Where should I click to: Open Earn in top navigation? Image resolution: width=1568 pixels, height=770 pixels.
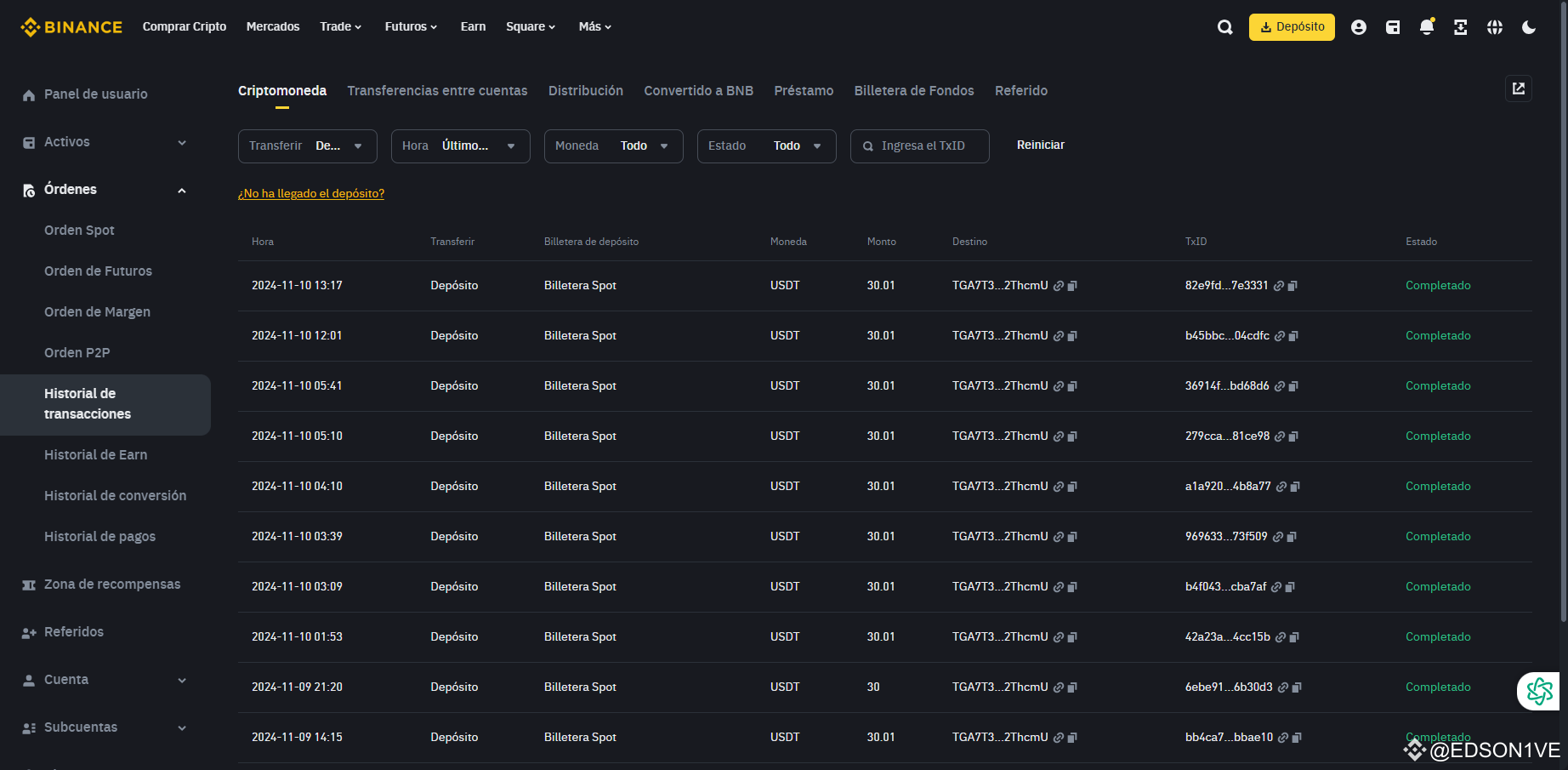[474, 26]
